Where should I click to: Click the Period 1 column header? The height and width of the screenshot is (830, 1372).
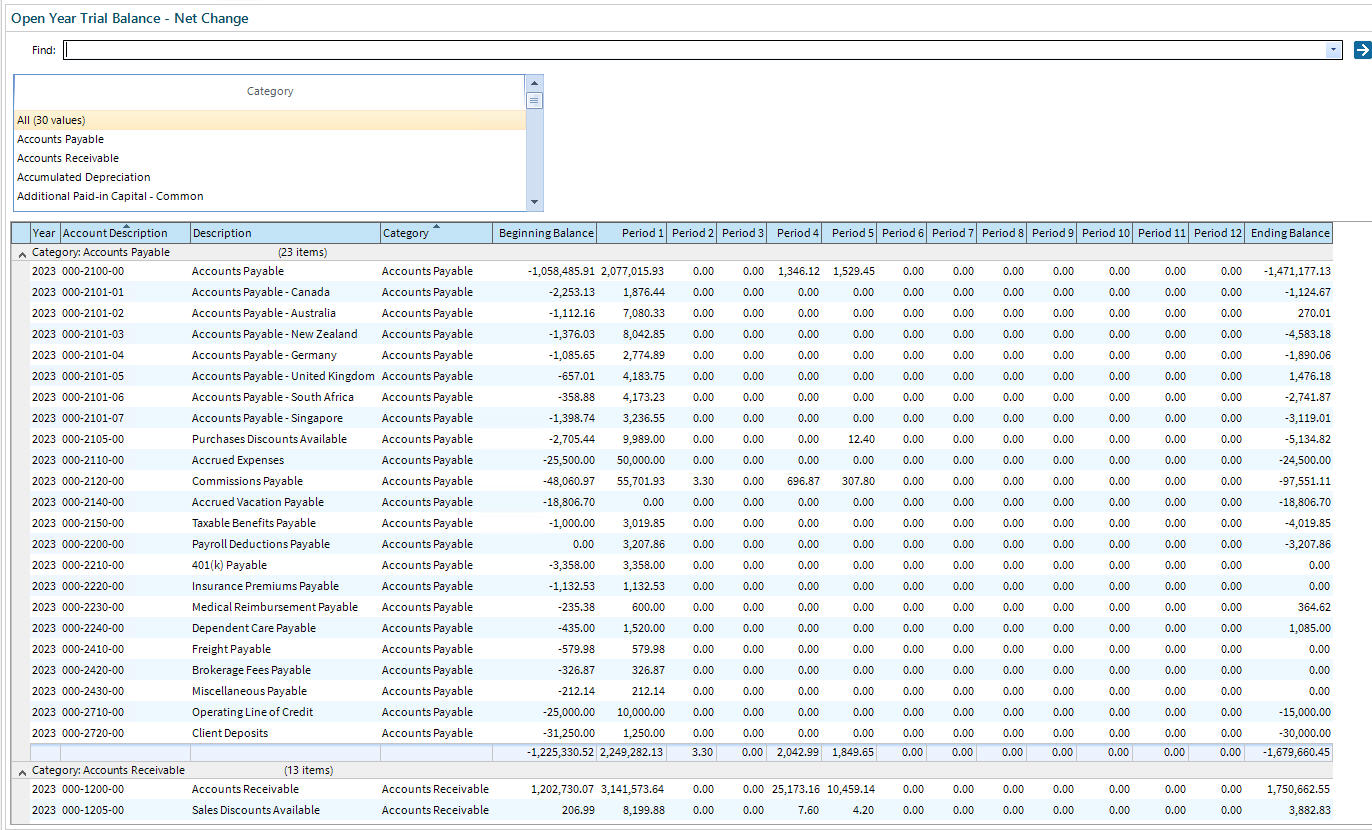pyautogui.click(x=631, y=233)
